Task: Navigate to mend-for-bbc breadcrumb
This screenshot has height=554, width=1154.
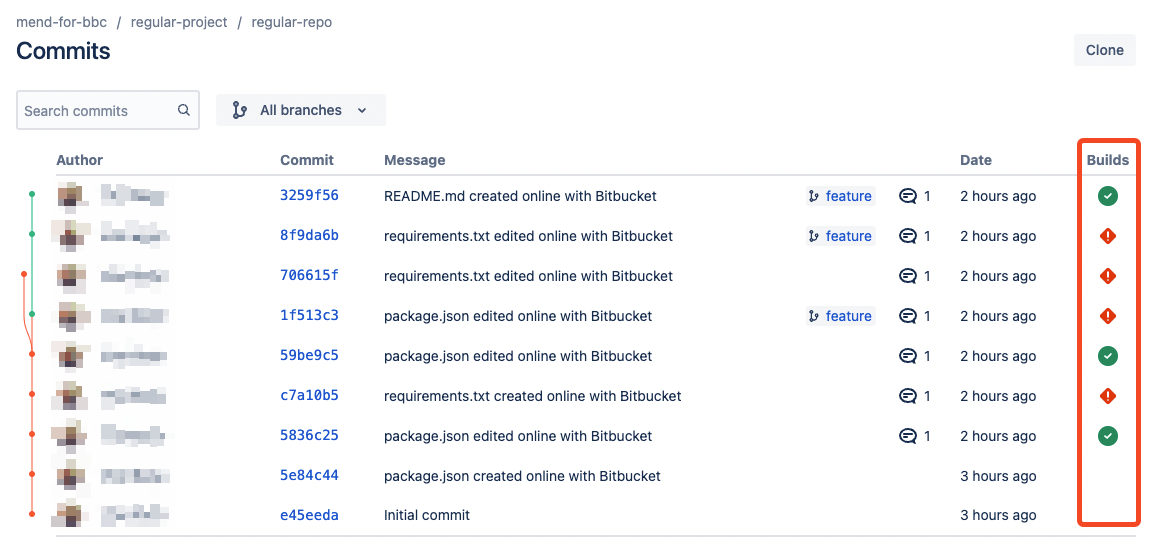Action: pos(61,22)
